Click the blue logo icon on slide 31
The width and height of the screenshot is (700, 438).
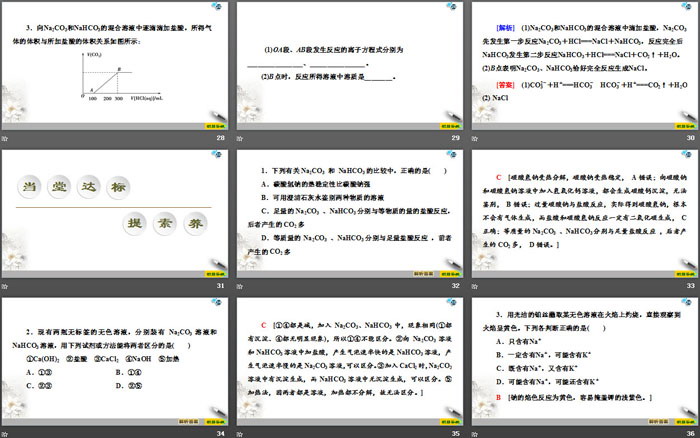point(217,154)
